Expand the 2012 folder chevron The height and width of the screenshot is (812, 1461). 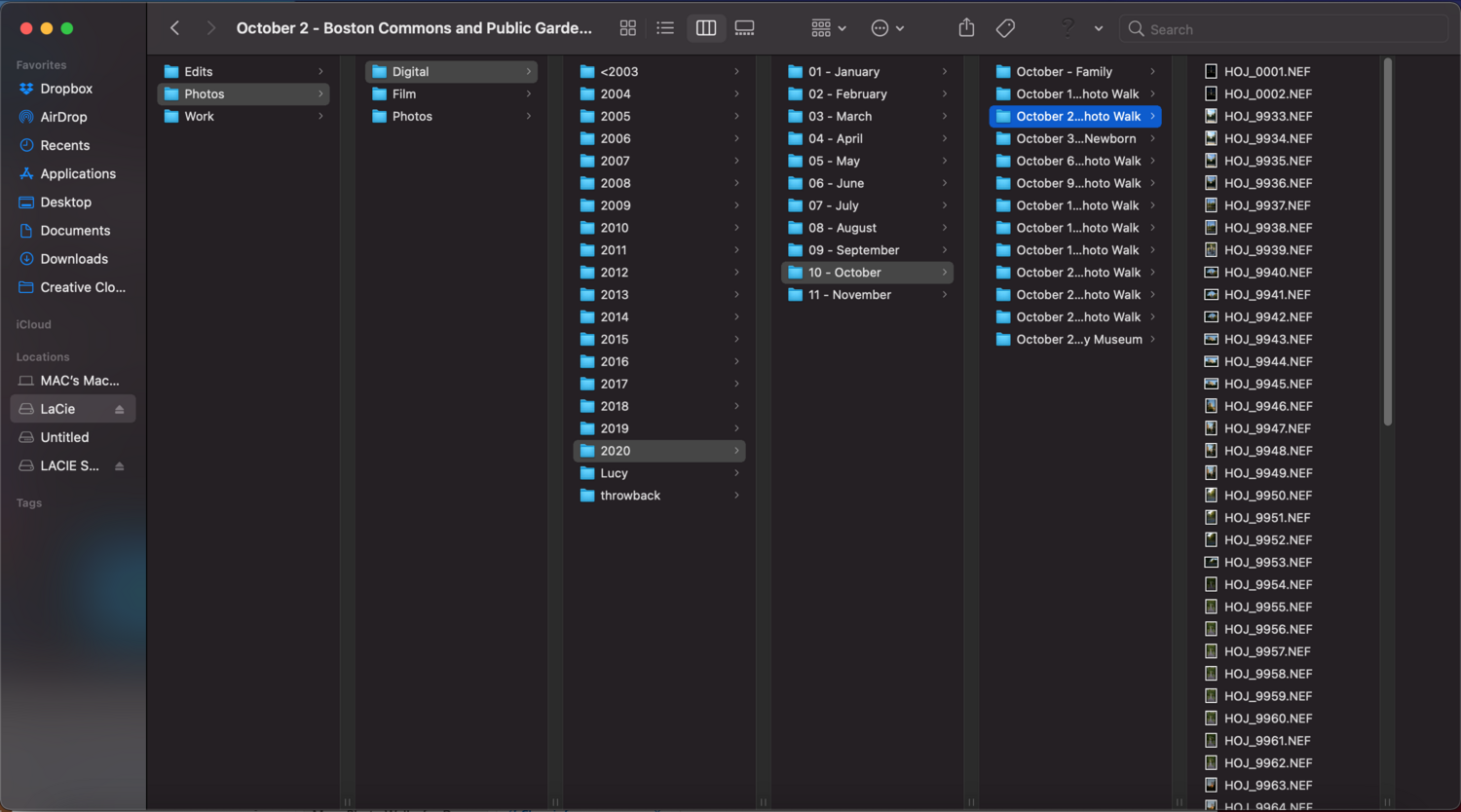tap(737, 272)
